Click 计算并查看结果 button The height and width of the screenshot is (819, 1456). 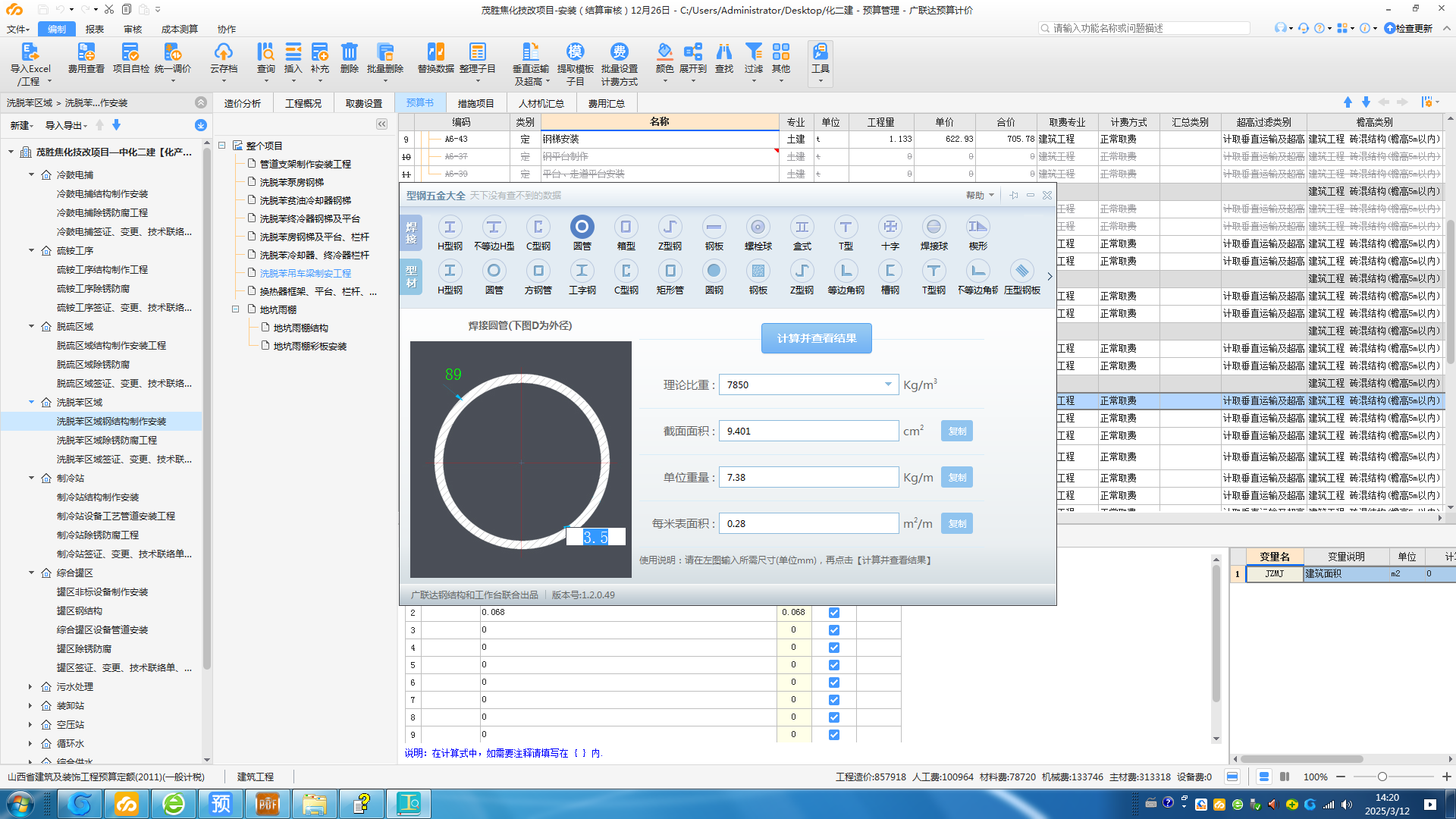tap(817, 338)
